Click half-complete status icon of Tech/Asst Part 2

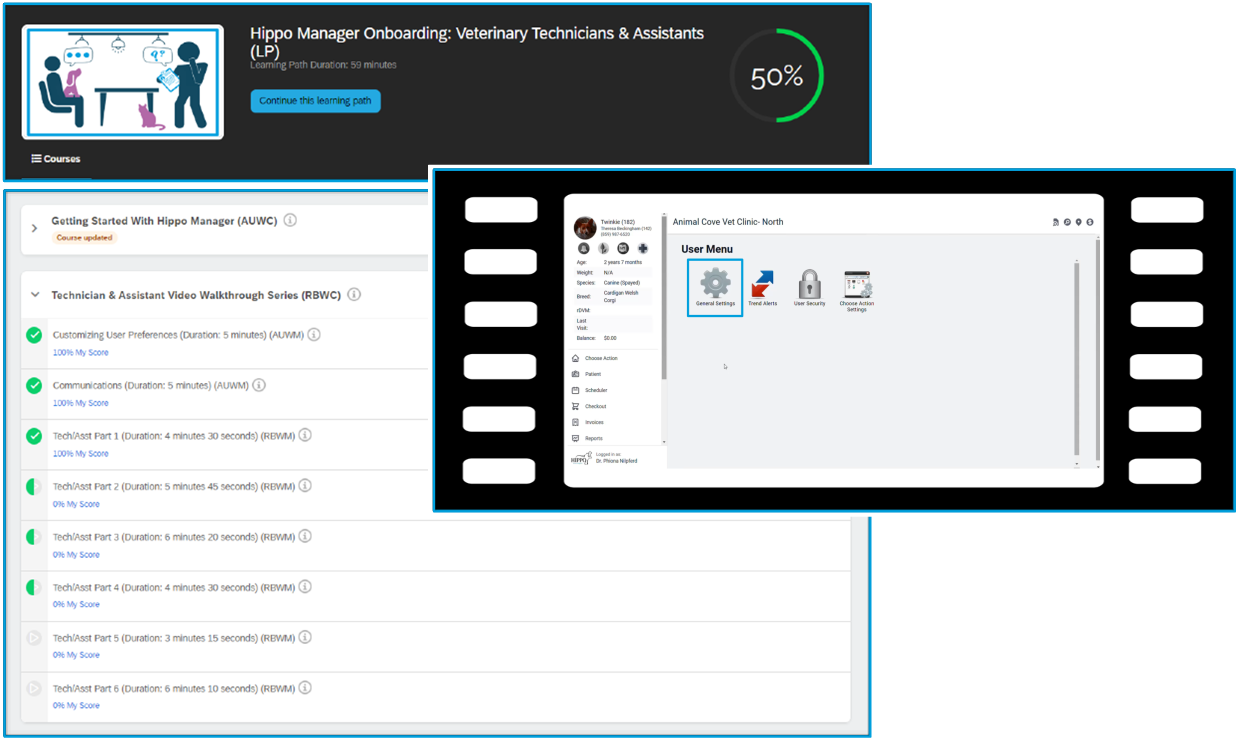34,487
